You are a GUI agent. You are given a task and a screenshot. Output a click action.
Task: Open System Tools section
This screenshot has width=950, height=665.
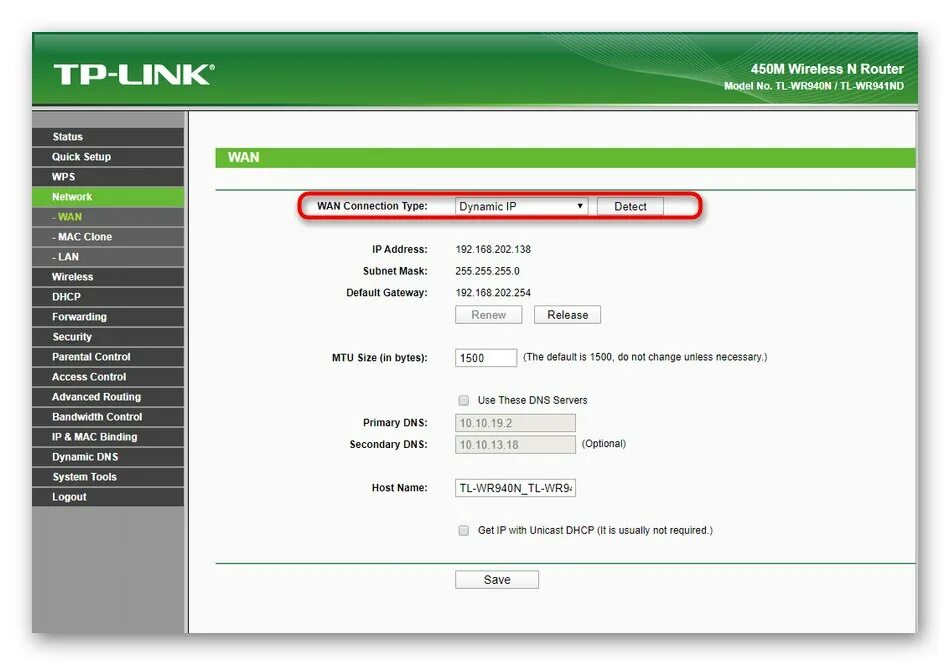click(108, 477)
